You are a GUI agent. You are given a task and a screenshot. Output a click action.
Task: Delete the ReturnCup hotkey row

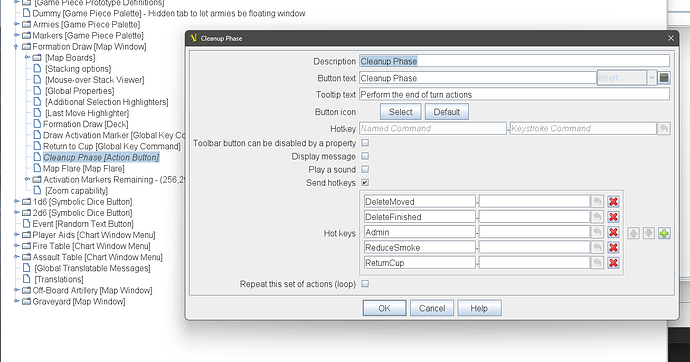click(613, 263)
